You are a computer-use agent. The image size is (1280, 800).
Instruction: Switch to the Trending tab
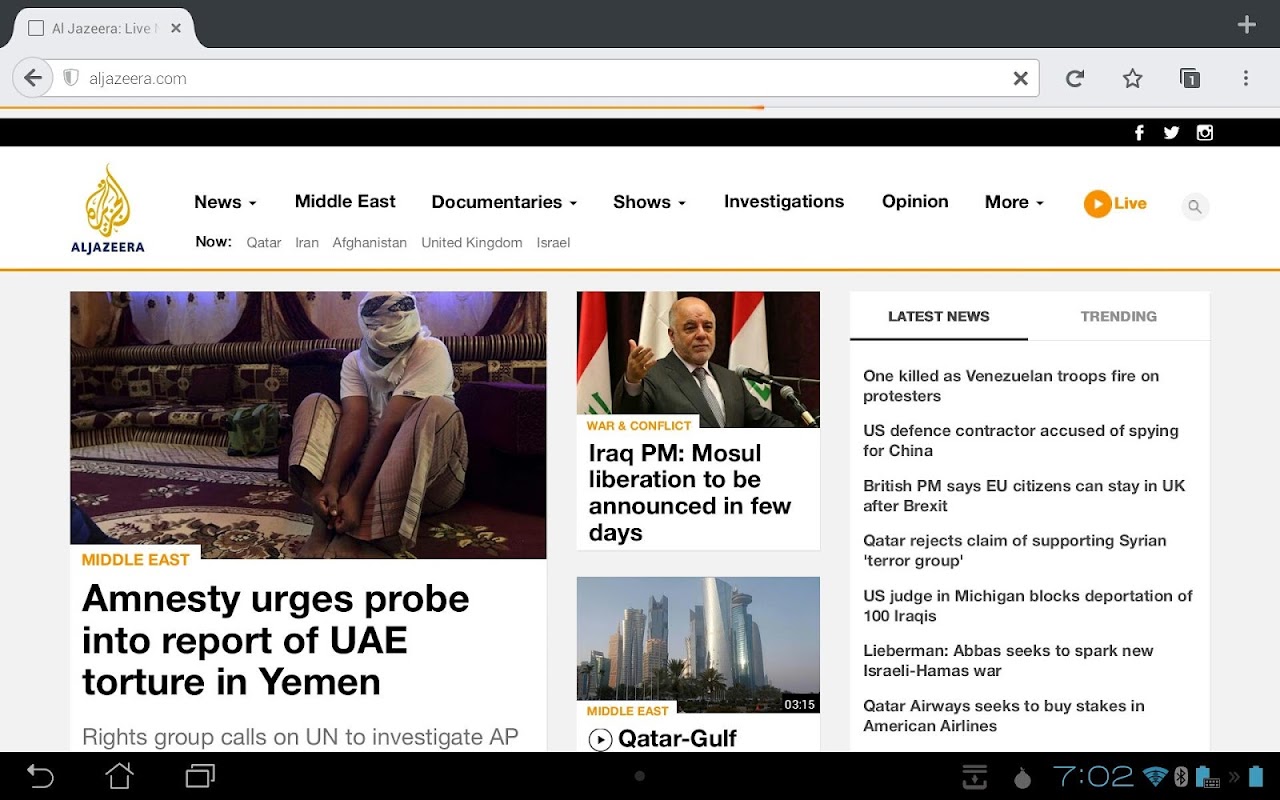pos(1118,316)
